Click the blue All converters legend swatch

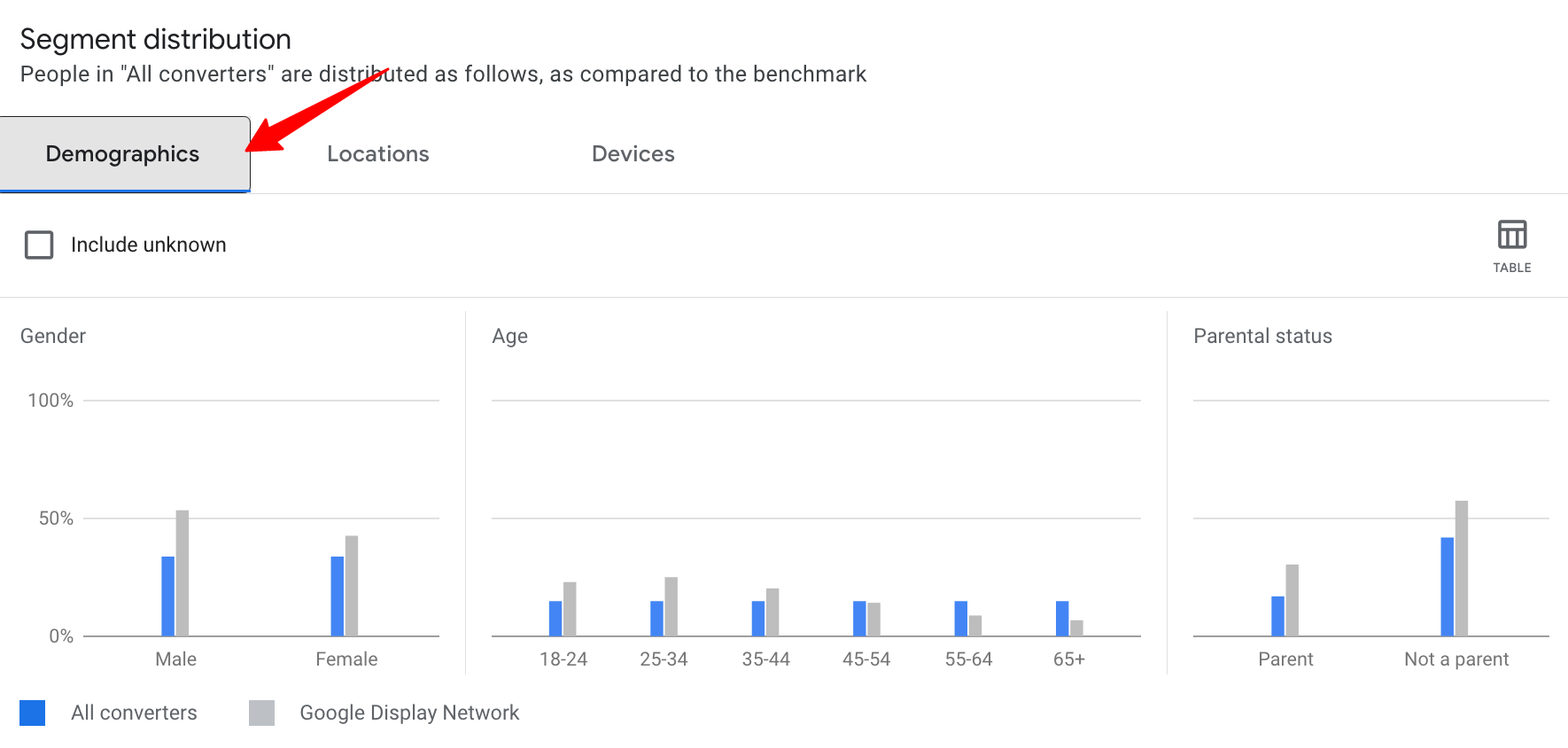[33, 713]
